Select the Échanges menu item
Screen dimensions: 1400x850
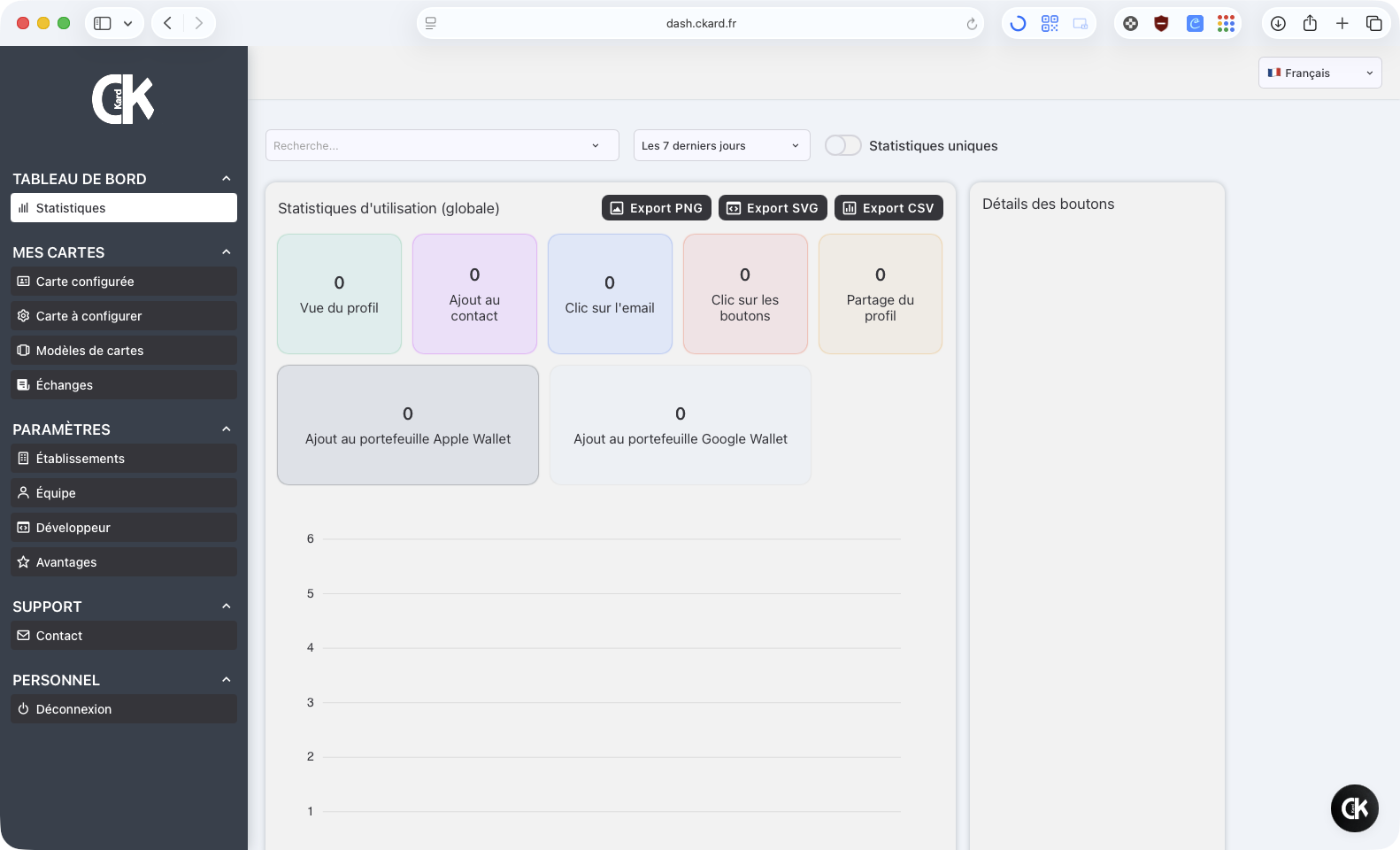pyautogui.click(x=124, y=385)
